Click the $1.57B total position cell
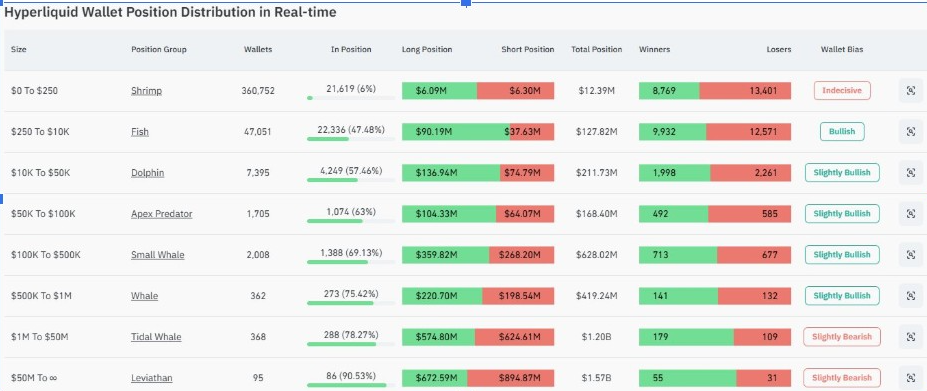Screen dimensions: 927x391 [597, 377]
